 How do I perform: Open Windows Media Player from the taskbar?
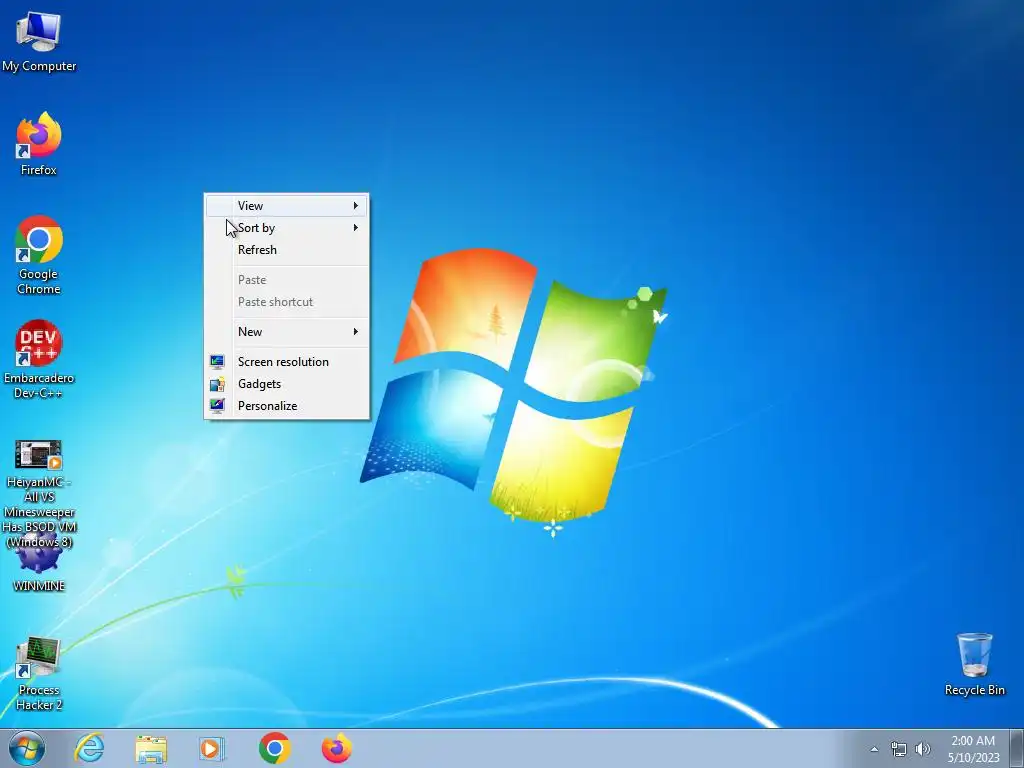click(211, 748)
